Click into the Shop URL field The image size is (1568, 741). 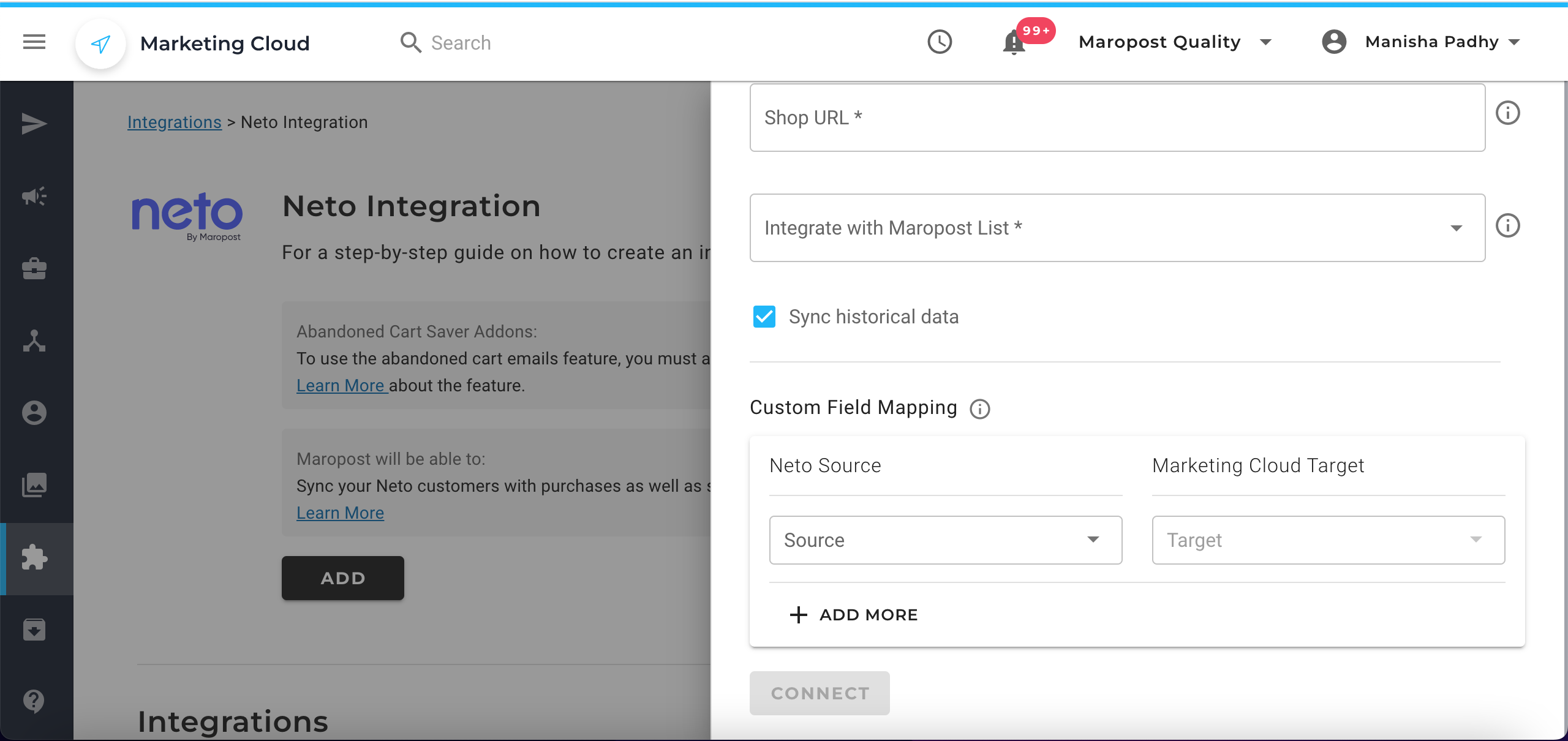coord(1117,118)
